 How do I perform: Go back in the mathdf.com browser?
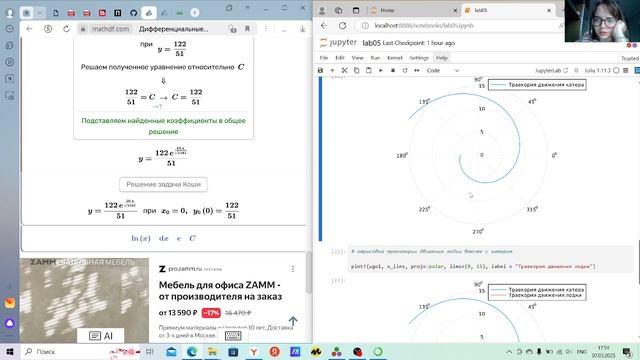pos(29,29)
